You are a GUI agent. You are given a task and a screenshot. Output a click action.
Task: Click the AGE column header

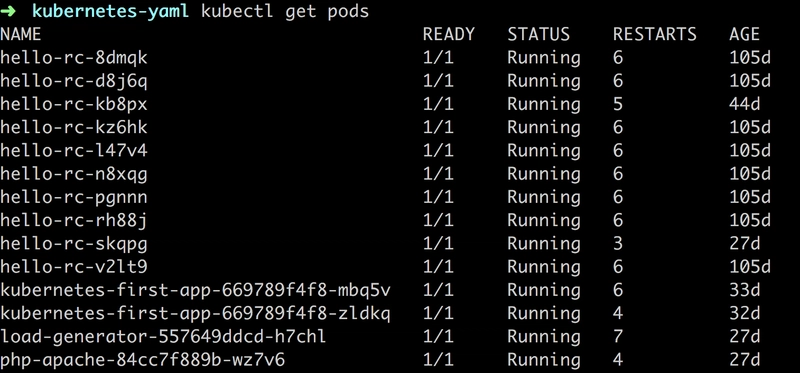click(x=744, y=34)
